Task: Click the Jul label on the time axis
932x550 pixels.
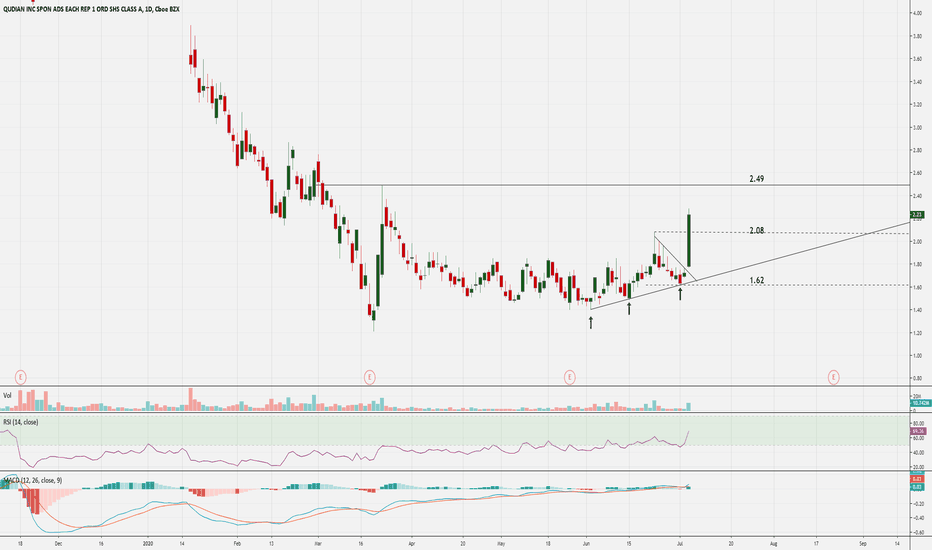Action: pyautogui.click(x=679, y=543)
